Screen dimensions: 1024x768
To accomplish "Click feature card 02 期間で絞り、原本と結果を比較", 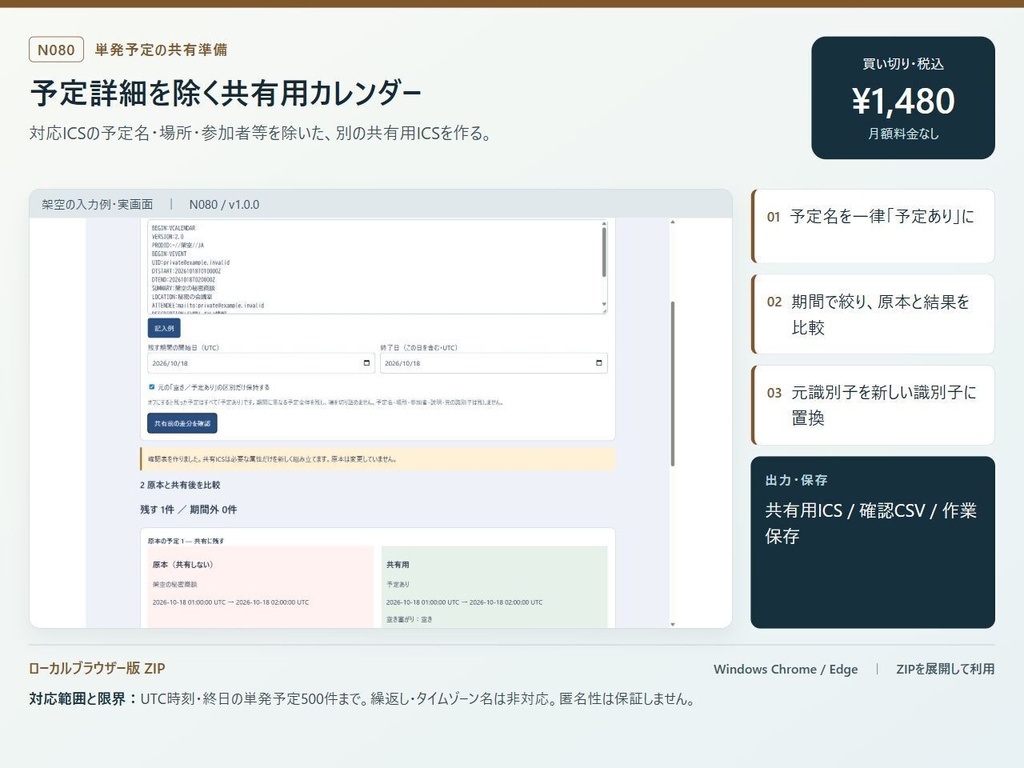I will tap(873, 314).
